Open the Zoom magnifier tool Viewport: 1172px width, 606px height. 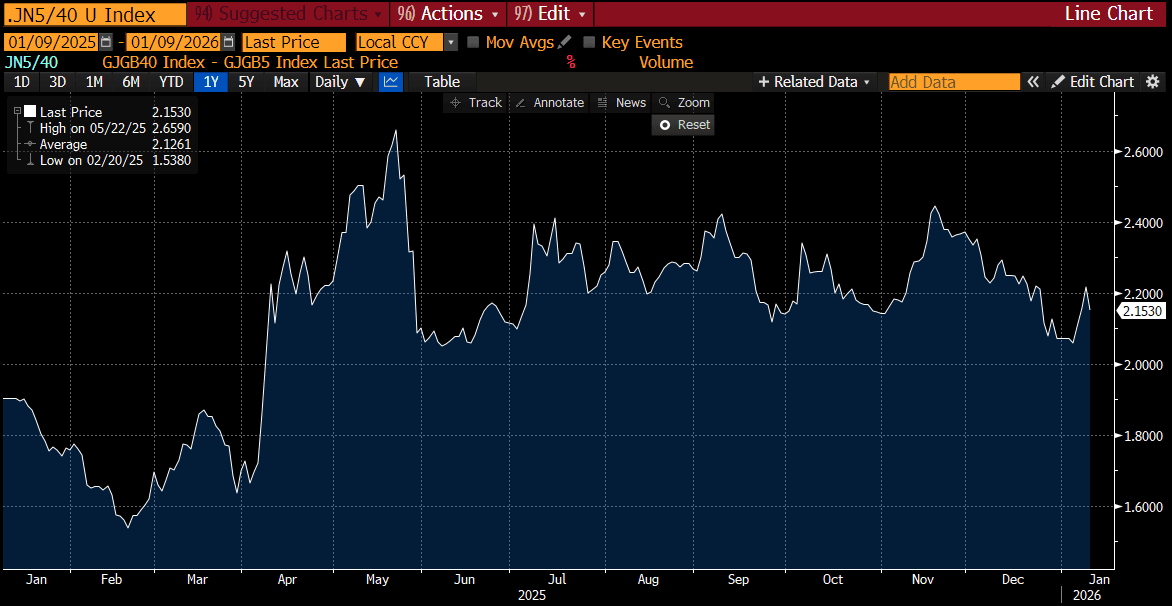tap(683, 102)
